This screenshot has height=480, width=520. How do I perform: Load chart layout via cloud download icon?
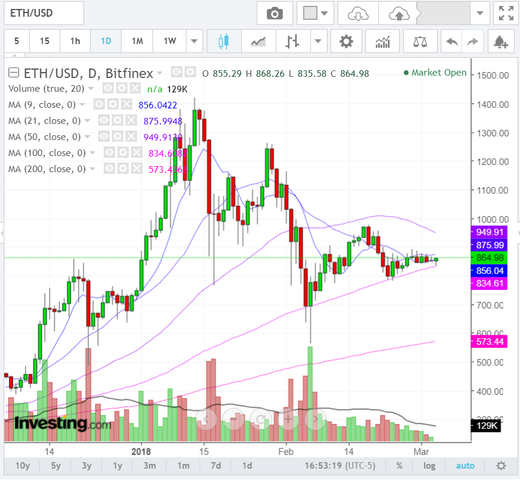point(358,13)
